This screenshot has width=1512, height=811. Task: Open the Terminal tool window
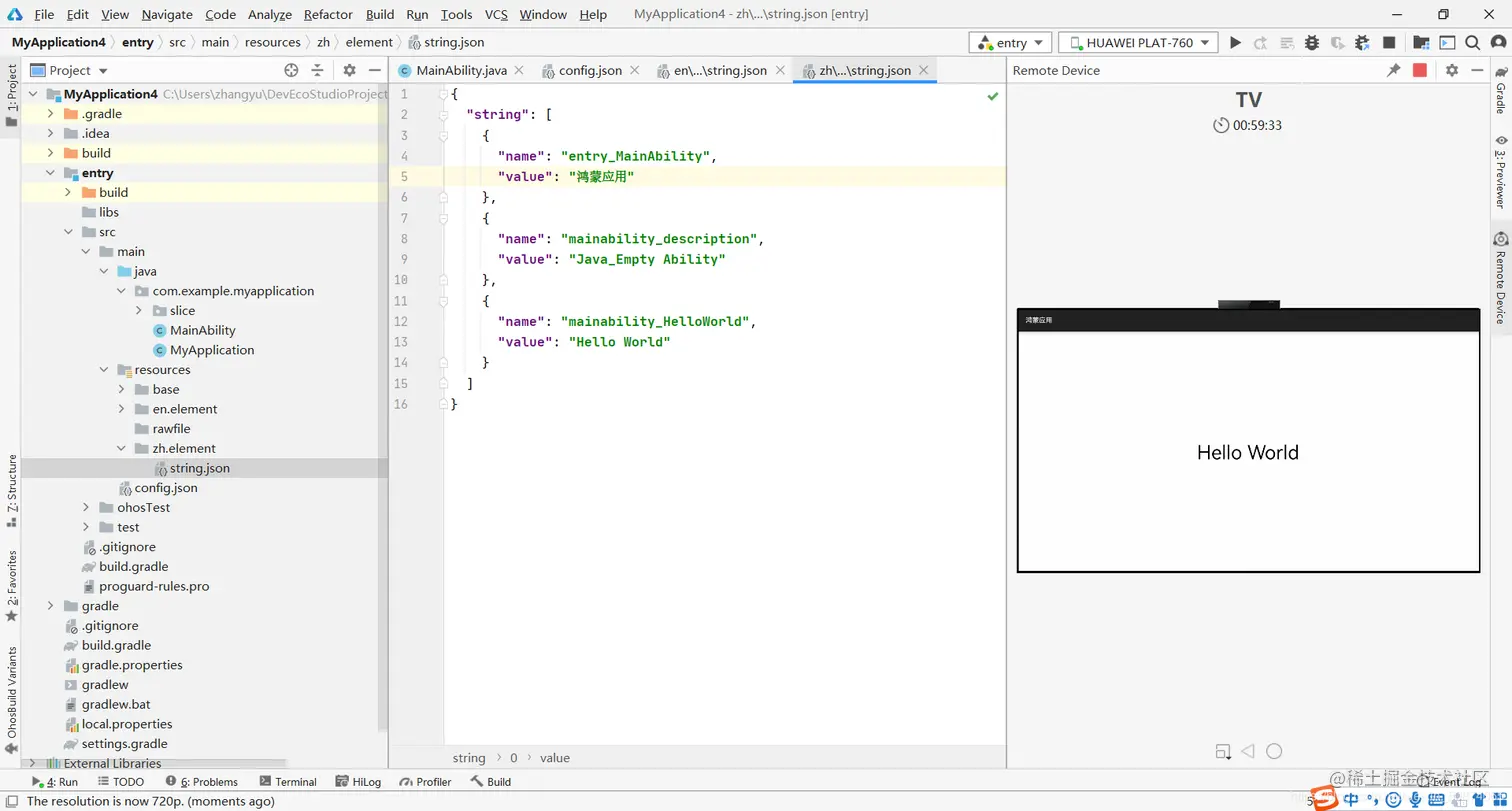point(287,782)
